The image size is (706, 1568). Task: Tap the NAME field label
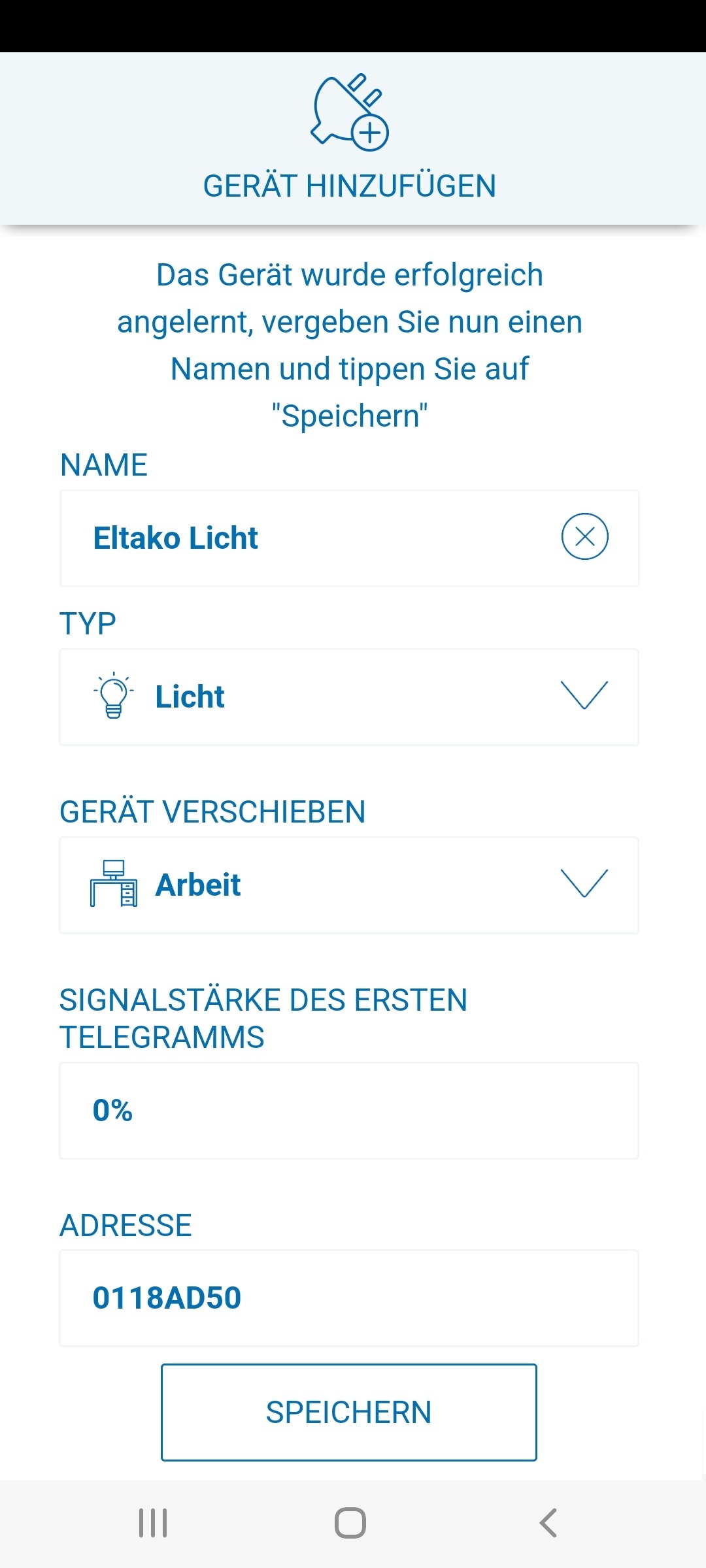[104, 465]
